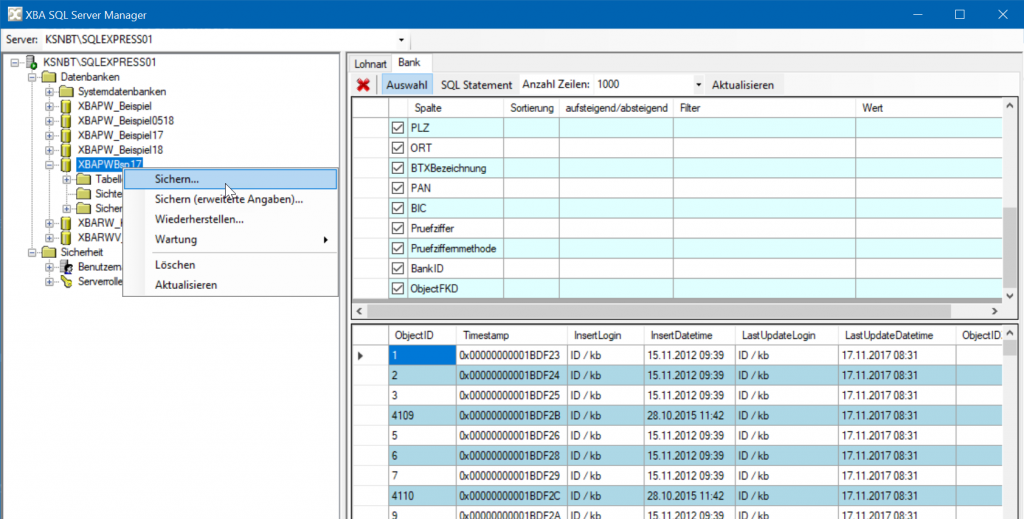Click the XBAPW_Beispiel0518 database icon
The image size is (1024, 519).
tap(67, 121)
